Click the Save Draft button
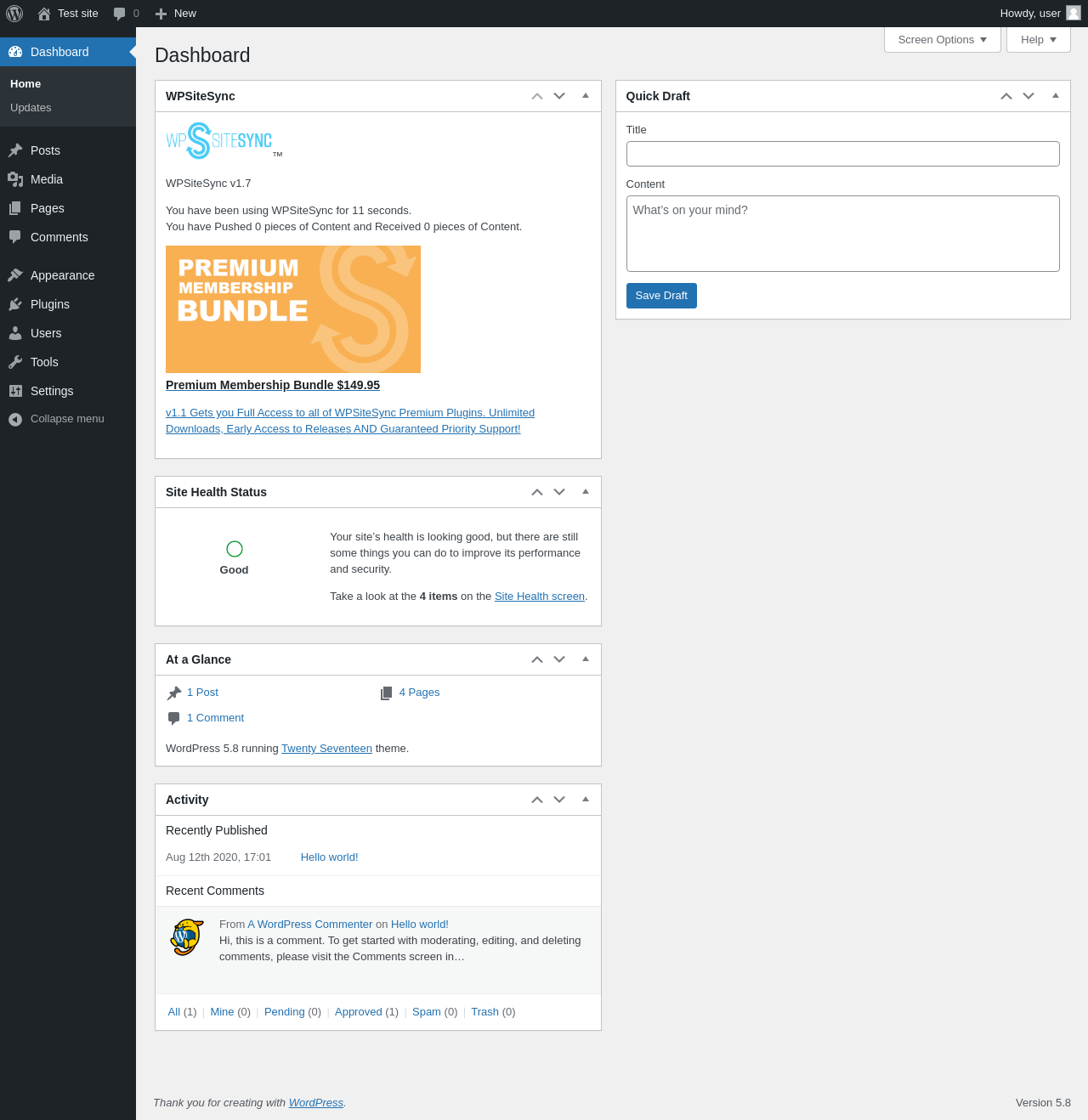This screenshot has height=1120, width=1088. (x=661, y=296)
